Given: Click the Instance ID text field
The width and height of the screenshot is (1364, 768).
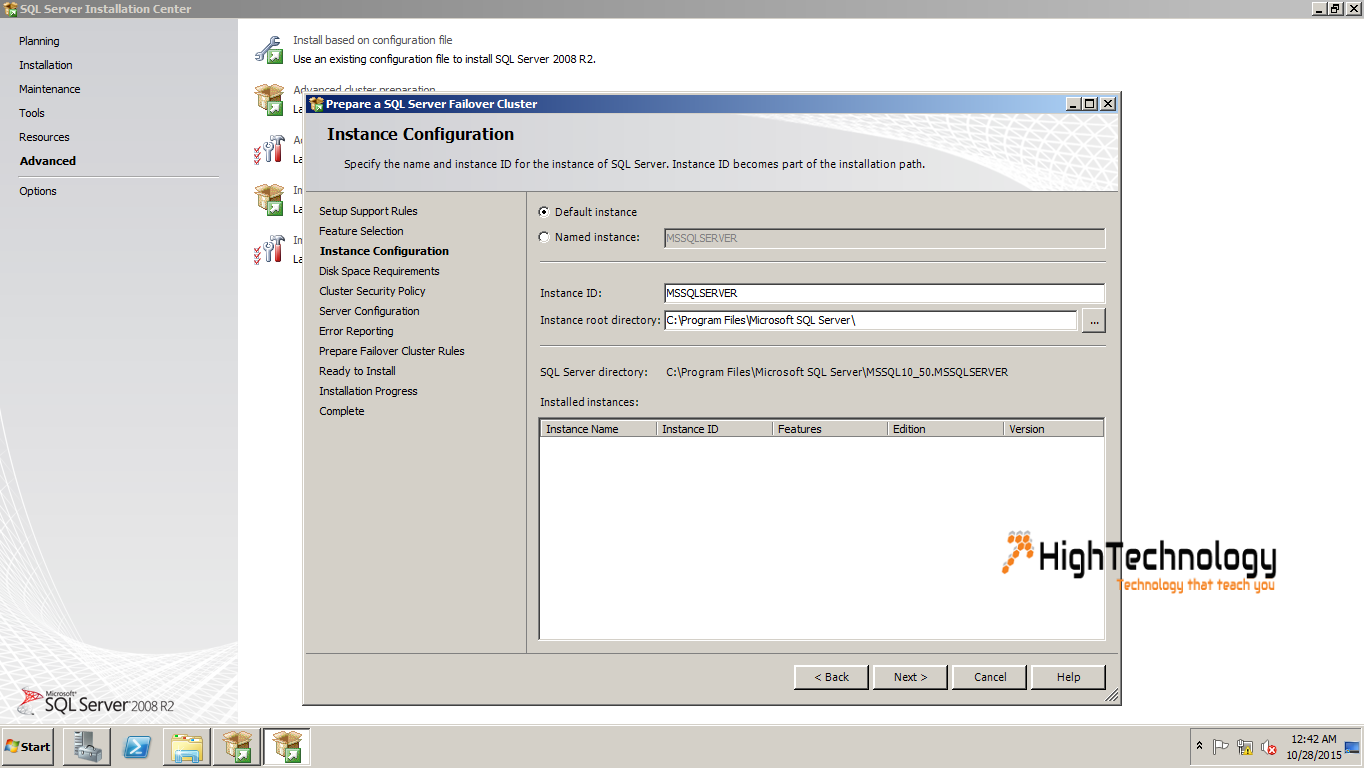Looking at the screenshot, I should click(884, 293).
